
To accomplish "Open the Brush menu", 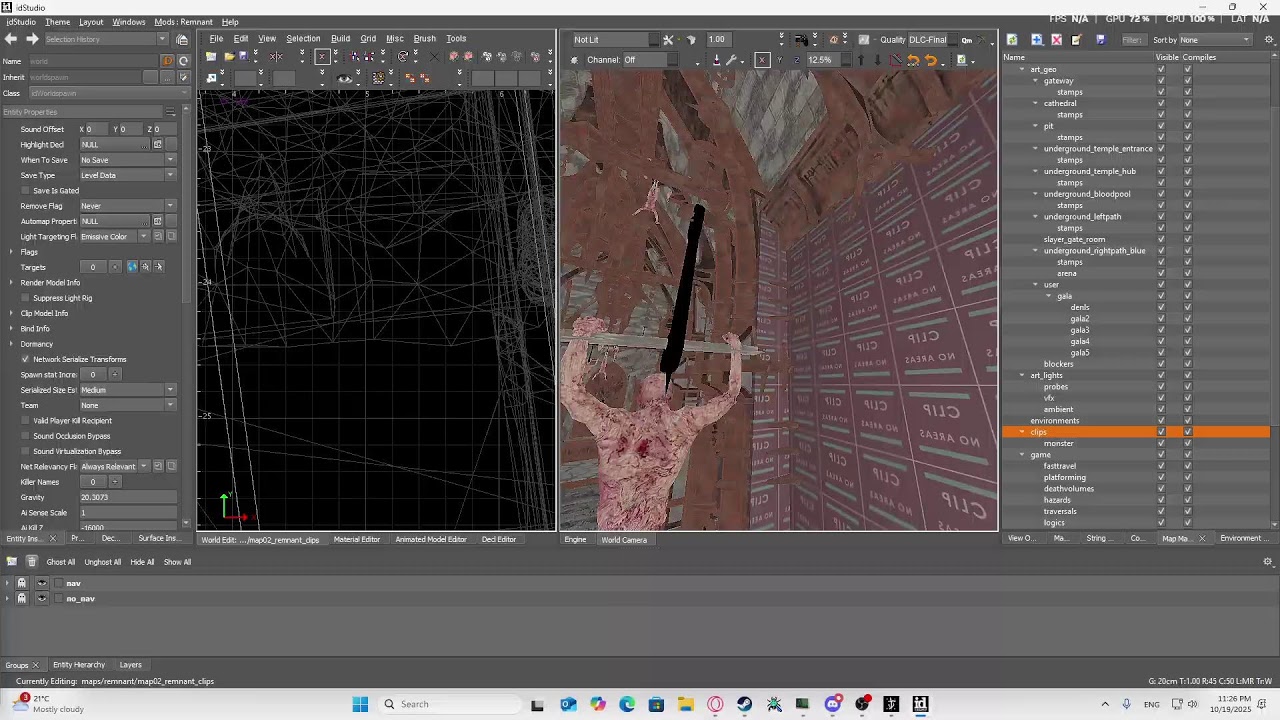I will click(424, 39).
